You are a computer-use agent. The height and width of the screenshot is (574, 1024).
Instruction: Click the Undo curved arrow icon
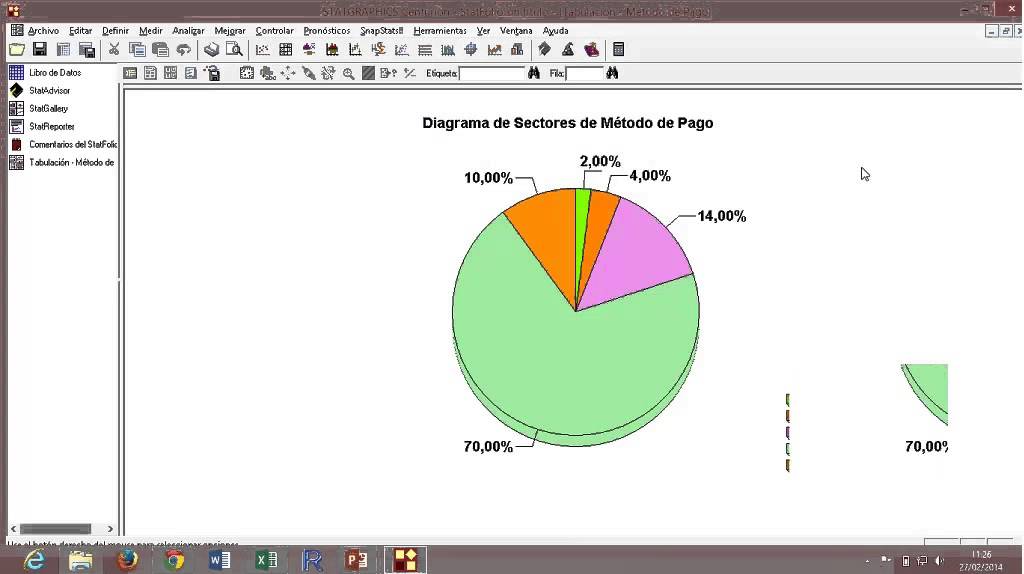[x=184, y=50]
